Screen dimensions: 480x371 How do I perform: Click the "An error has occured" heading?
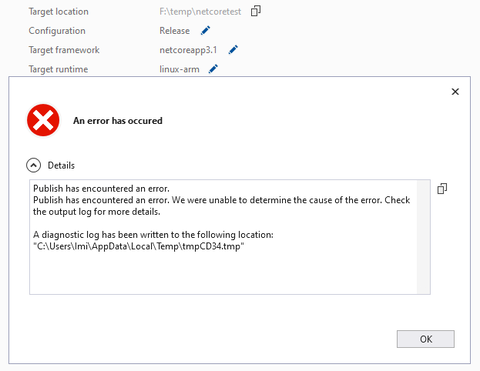(x=118, y=121)
